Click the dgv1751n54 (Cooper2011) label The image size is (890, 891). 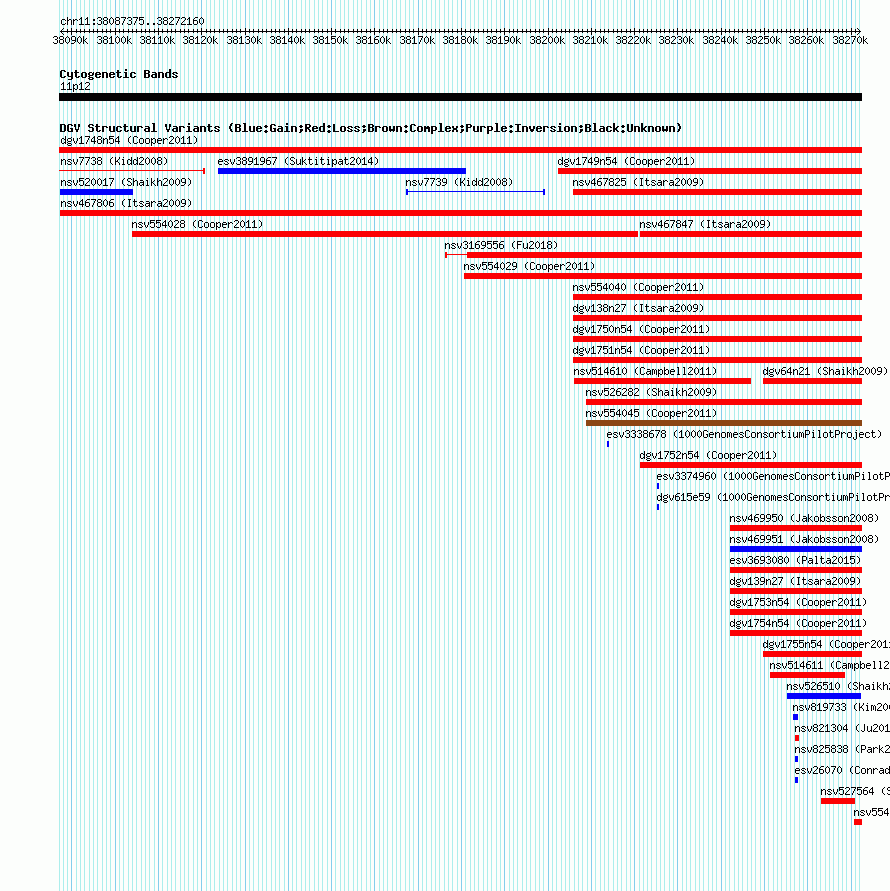pyautogui.click(x=641, y=351)
